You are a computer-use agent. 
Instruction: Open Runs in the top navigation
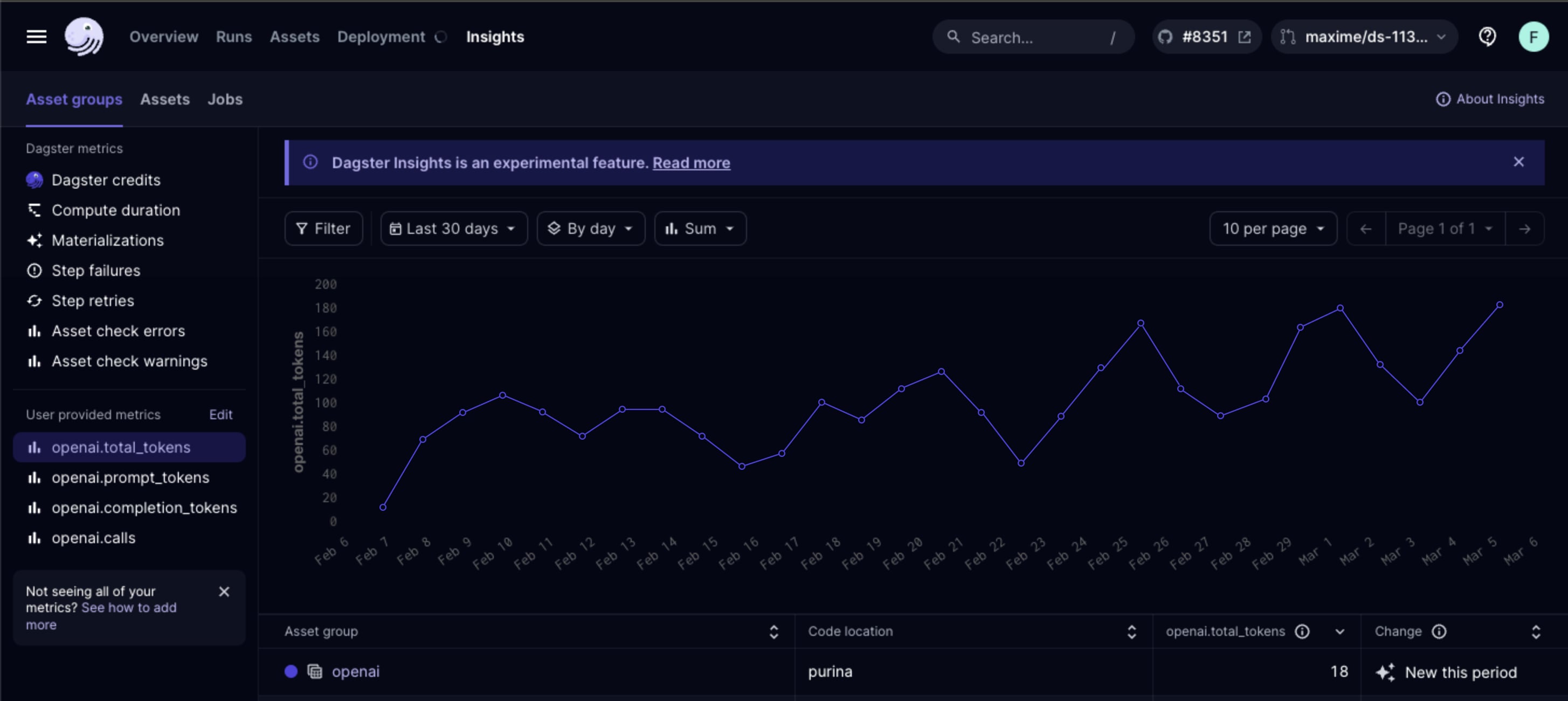[x=234, y=37]
